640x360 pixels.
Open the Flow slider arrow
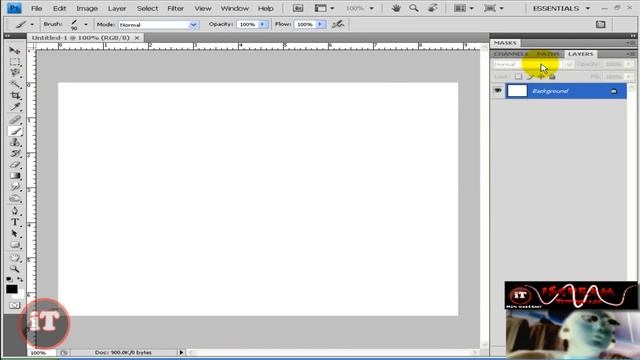320,24
